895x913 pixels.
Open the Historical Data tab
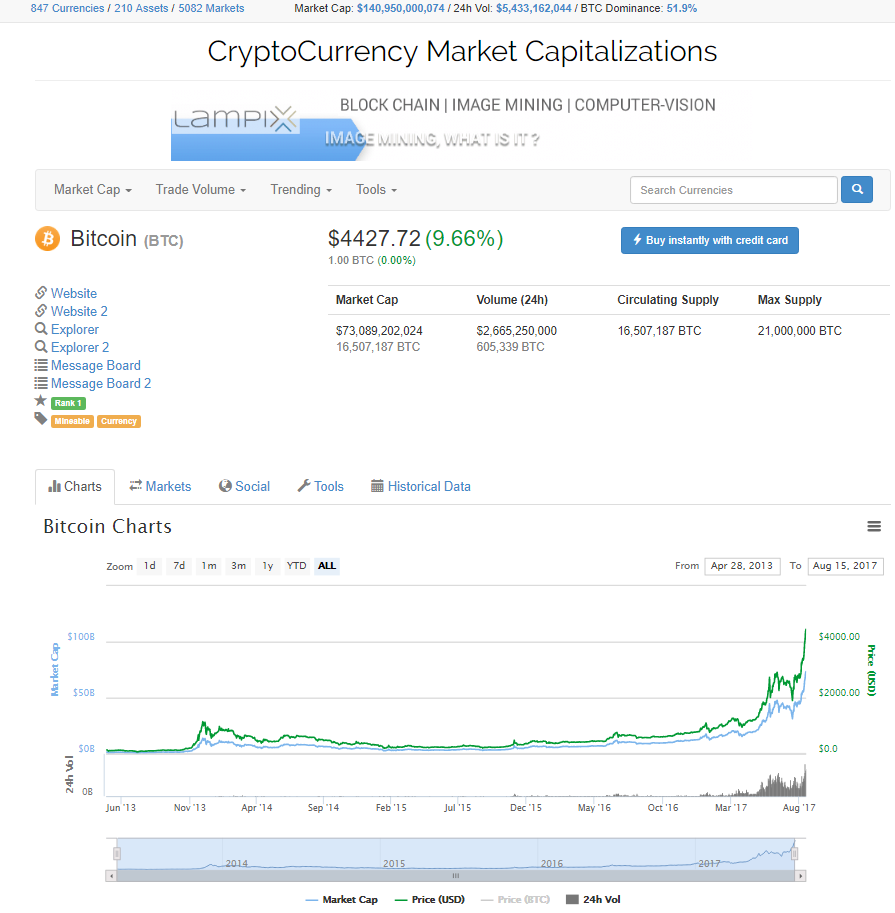point(420,487)
